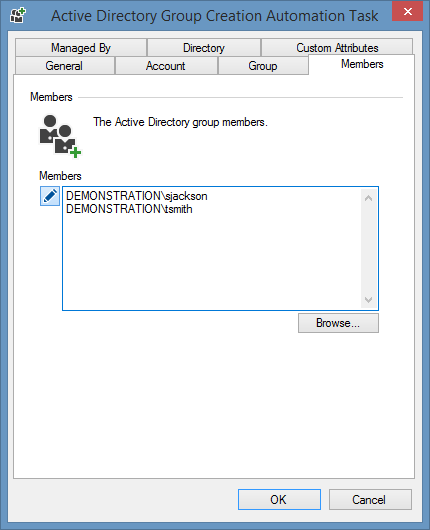The width and height of the screenshot is (430, 530).
Task: Click the pencil edit icon beside Members list
Action: pyautogui.click(x=50, y=196)
